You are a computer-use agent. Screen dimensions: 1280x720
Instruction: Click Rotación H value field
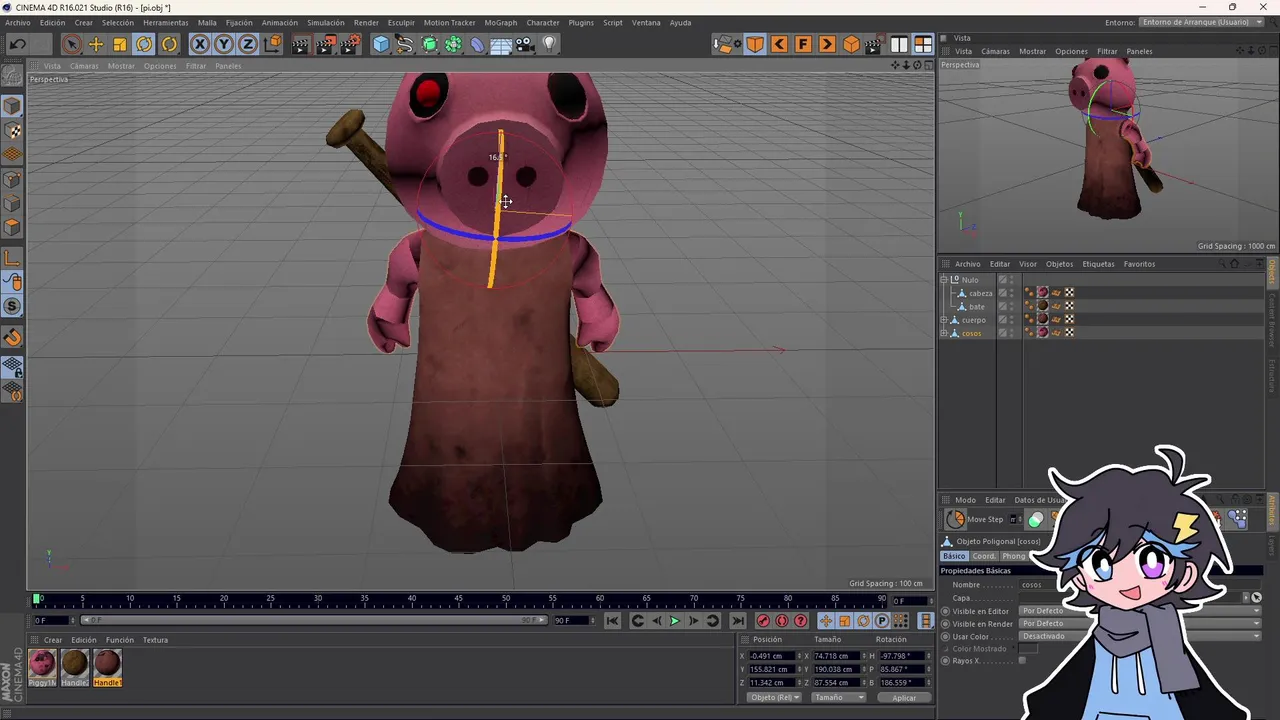(901, 656)
